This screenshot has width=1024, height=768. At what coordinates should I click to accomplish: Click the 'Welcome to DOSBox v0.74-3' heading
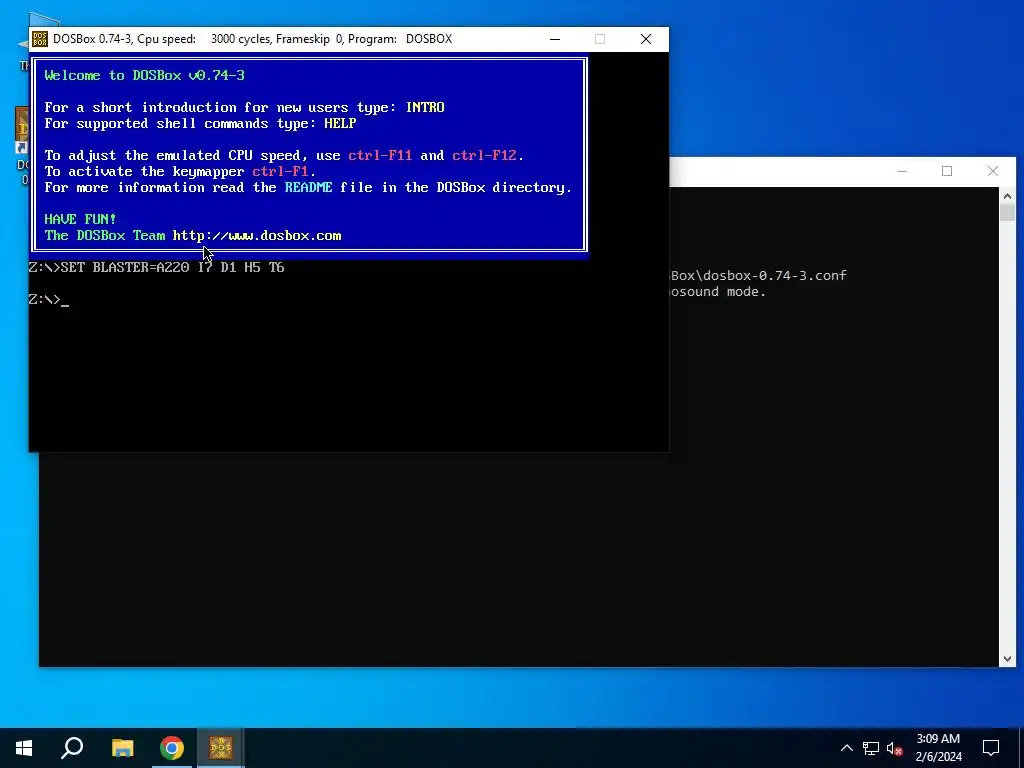click(x=144, y=75)
